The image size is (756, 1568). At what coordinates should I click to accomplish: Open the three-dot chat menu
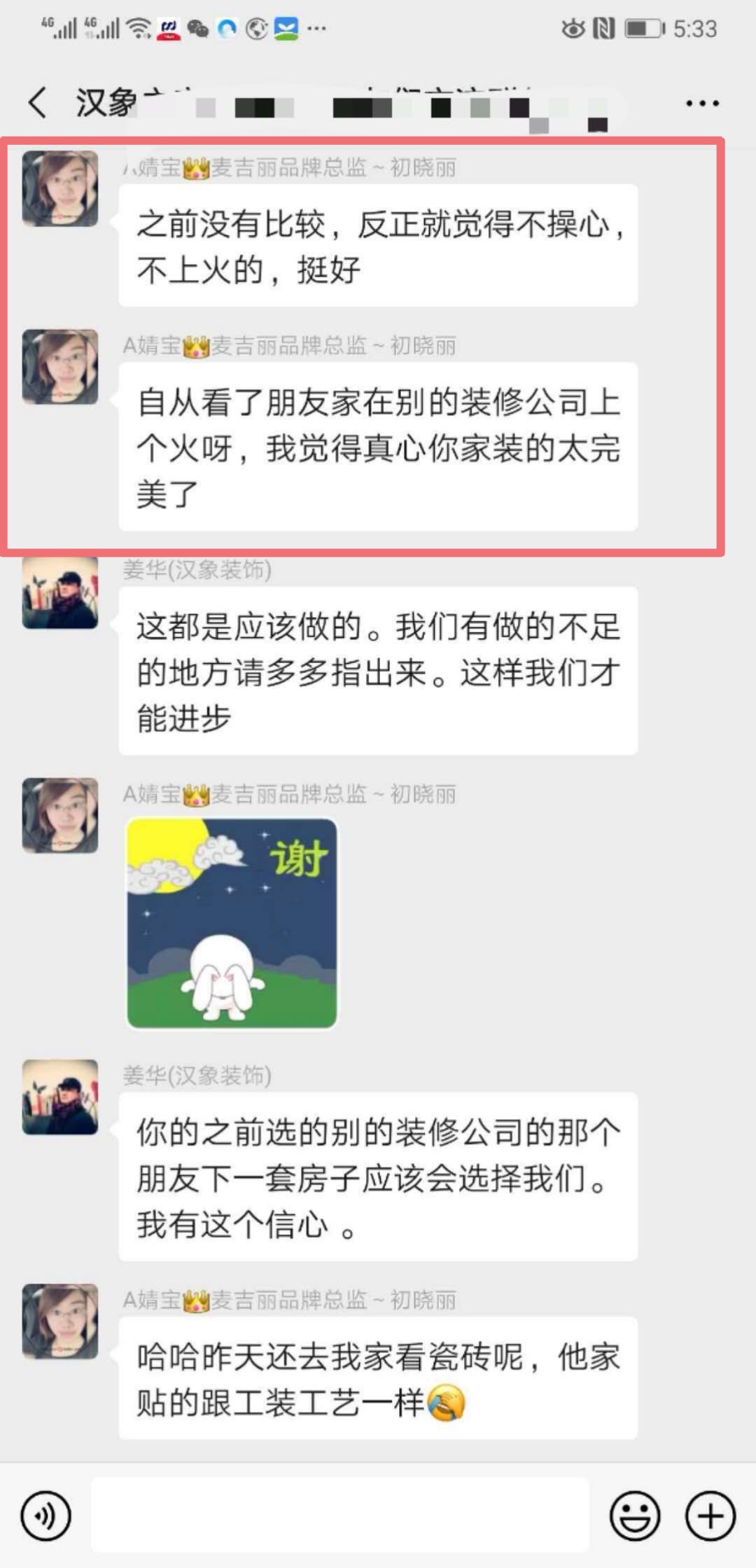702,104
